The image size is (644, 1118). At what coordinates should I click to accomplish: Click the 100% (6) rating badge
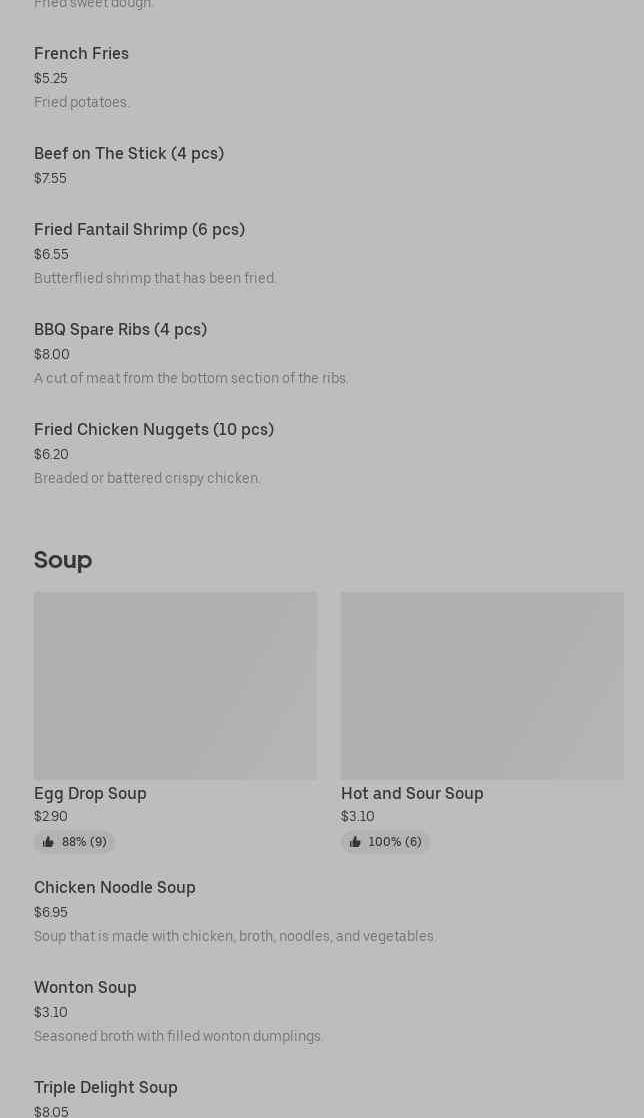[x=395, y=842]
